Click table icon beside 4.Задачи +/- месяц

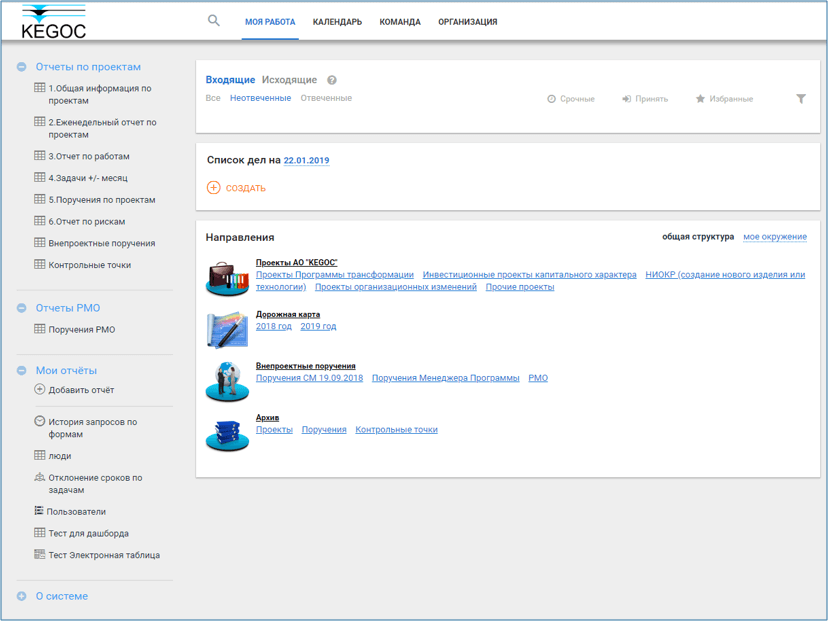(40, 177)
